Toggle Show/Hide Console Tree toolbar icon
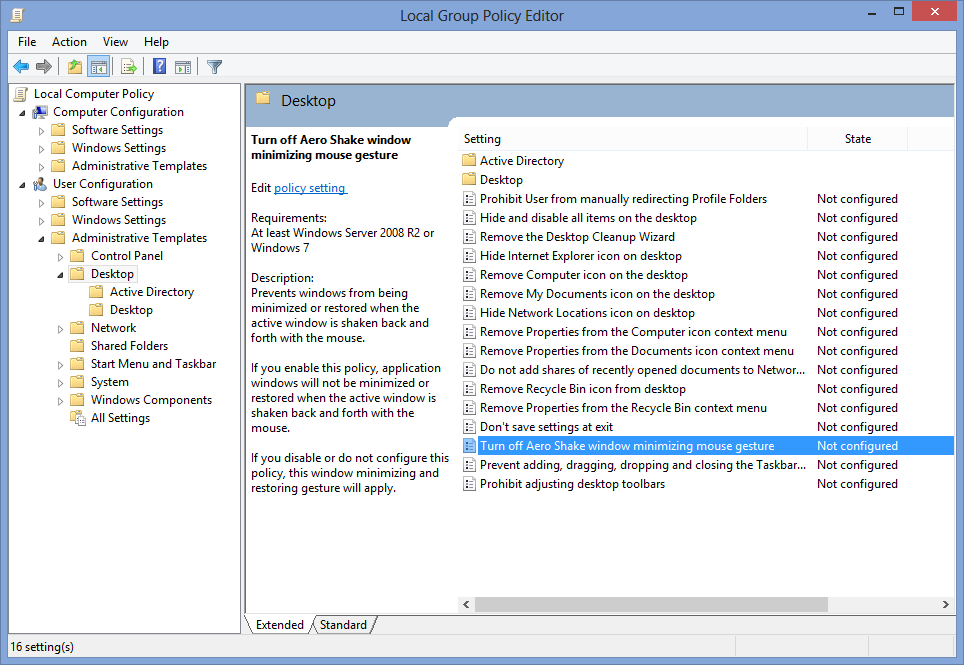964x665 pixels. point(98,66)
